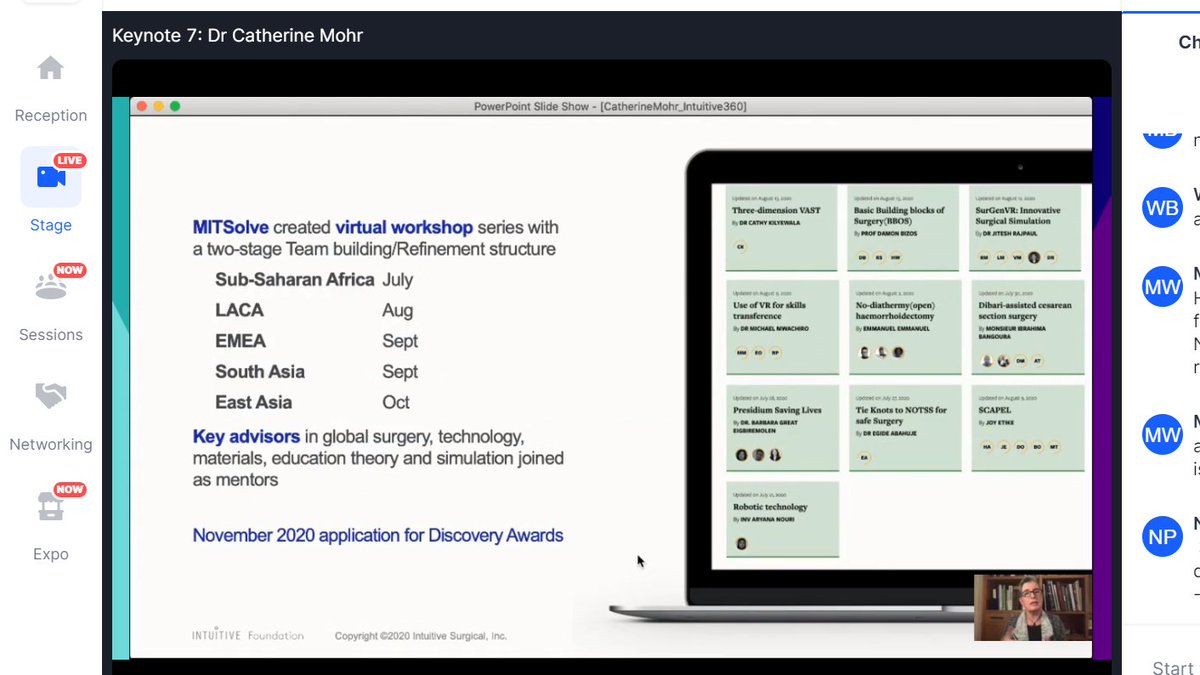
Task: Click the speaker webcam thumbnail
Action: click(x=1033, y=607)
